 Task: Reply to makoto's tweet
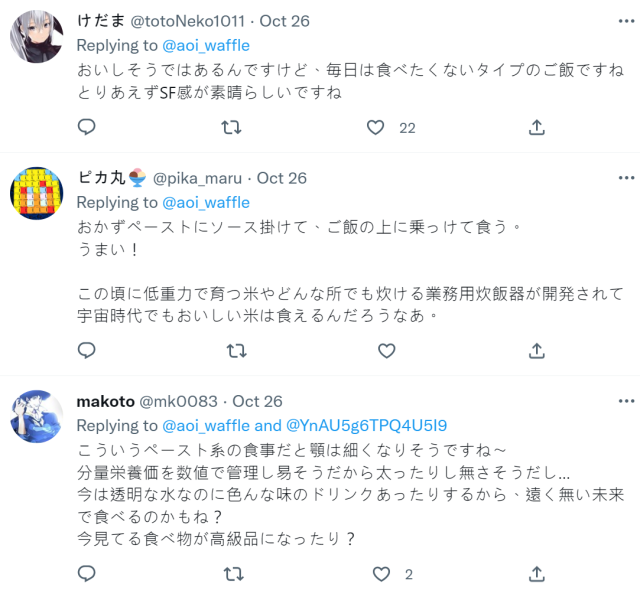tap(87, 574)
